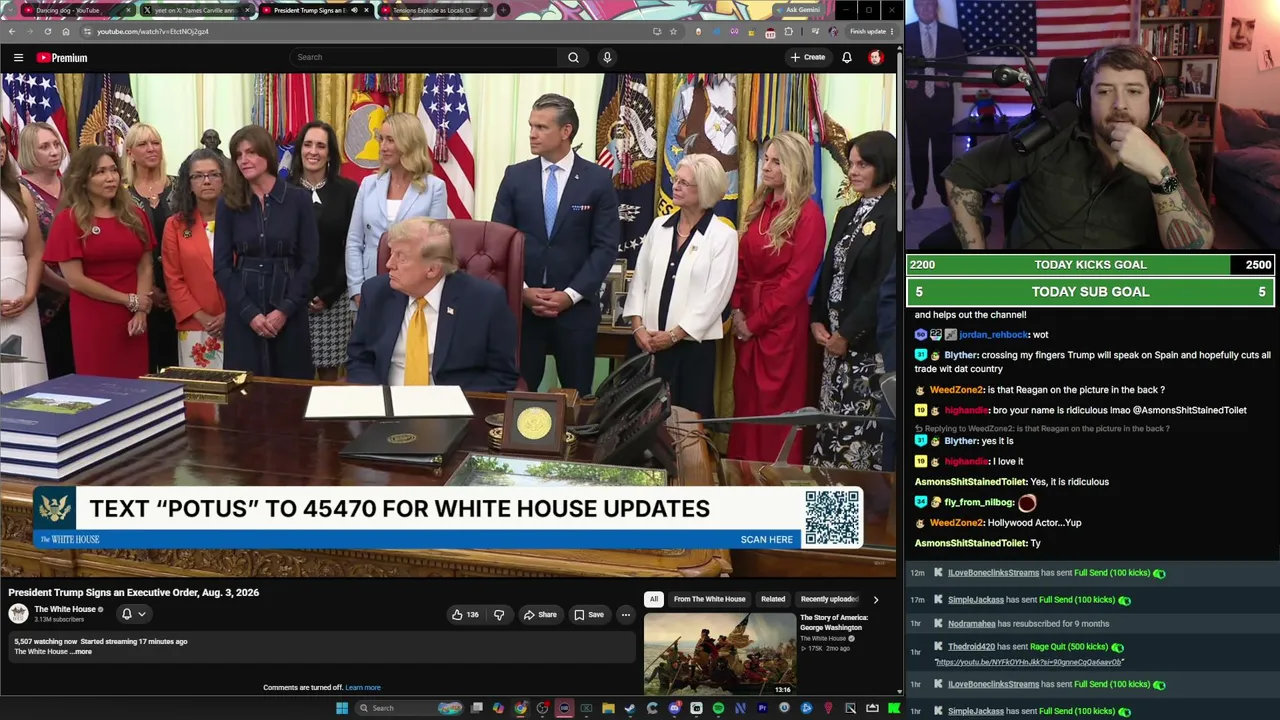Click username jordan_rehbock in chat
1280x720 pixels.
pos(994,335)
